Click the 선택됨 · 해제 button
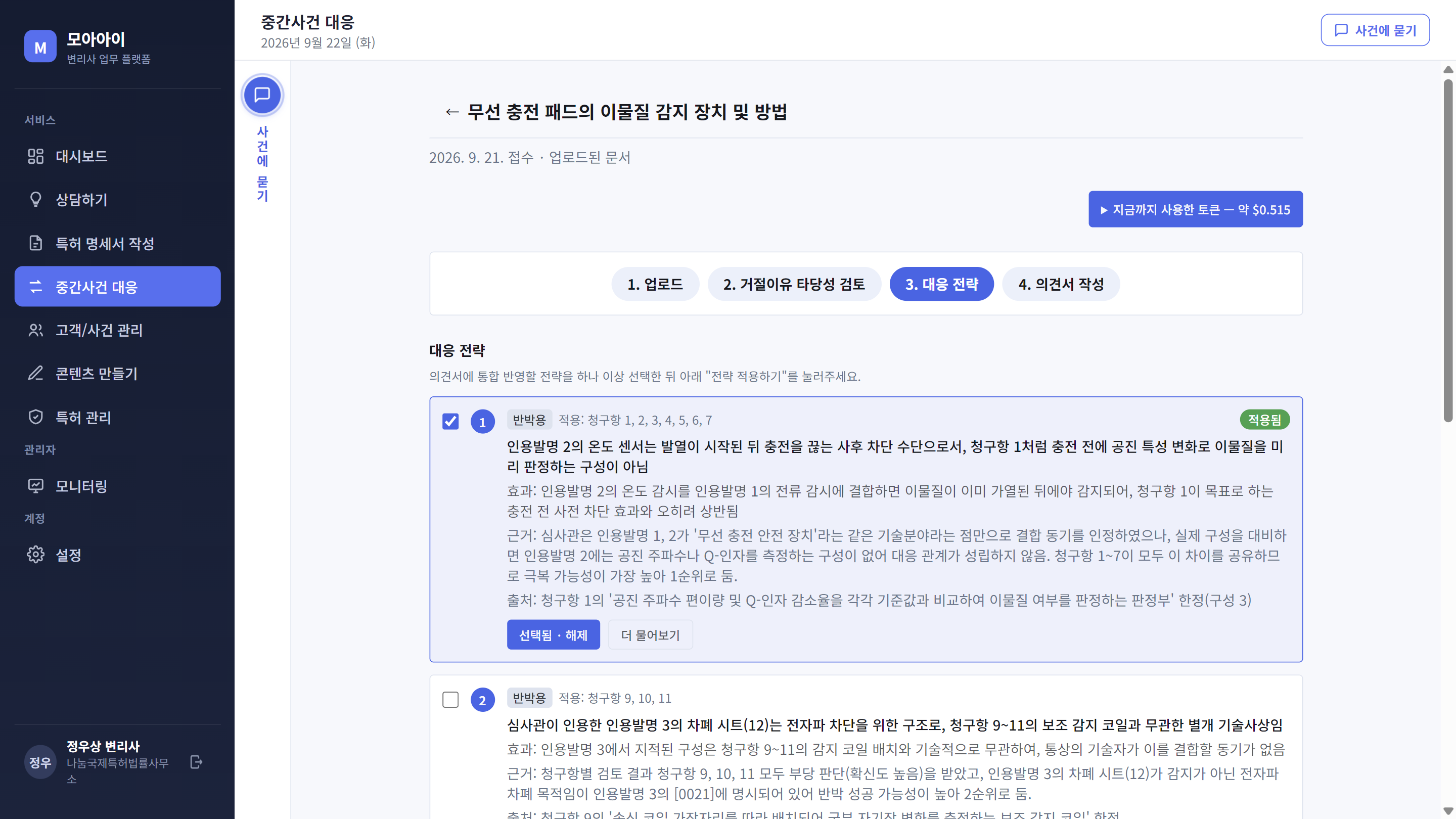The image size is (1456, 819). [554, 635]
